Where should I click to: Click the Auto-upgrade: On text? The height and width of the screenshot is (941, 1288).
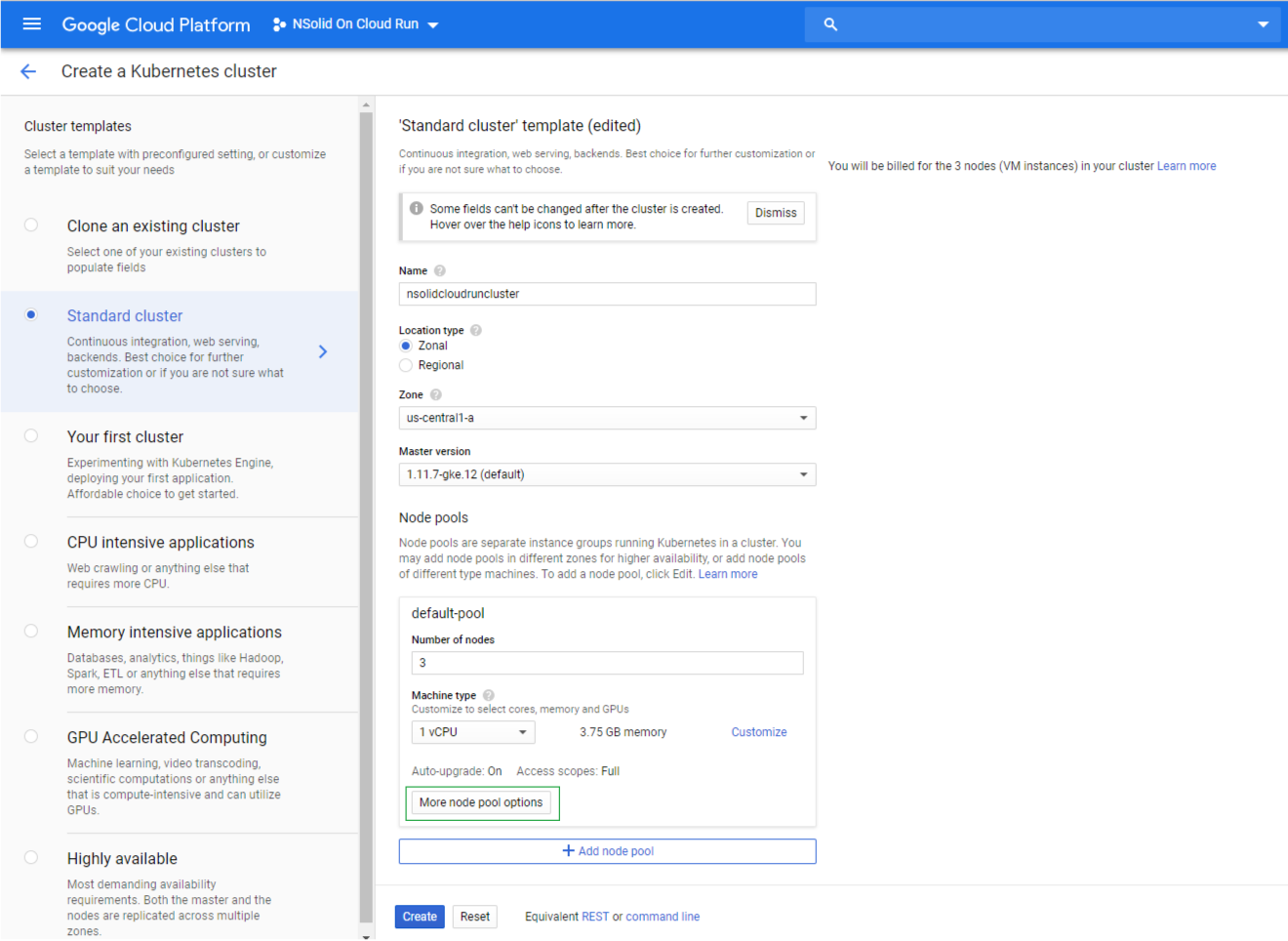coord(457,771)
